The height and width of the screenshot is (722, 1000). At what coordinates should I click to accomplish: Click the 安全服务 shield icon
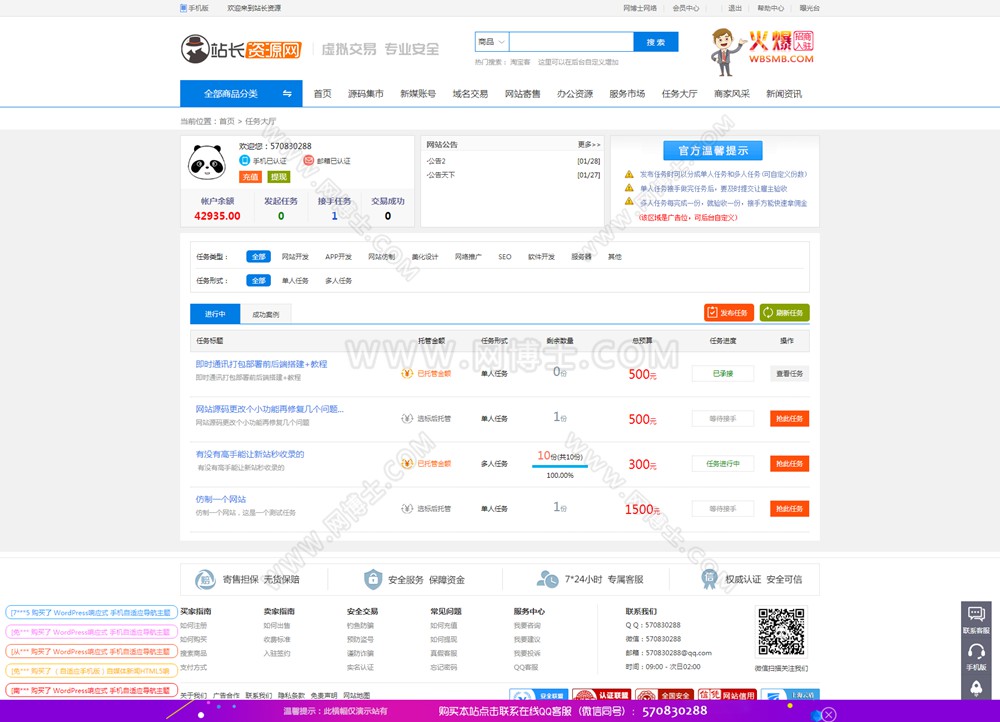[372, 579]
